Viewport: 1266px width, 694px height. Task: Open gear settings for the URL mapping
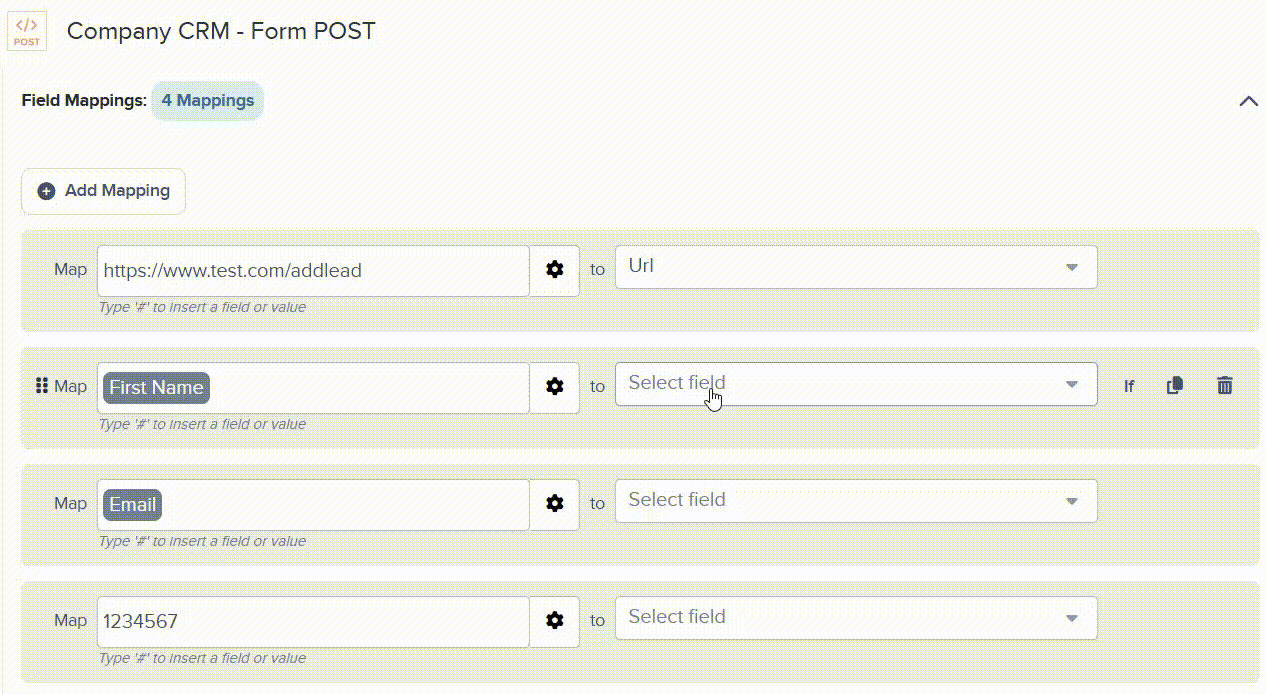point(555,270)
